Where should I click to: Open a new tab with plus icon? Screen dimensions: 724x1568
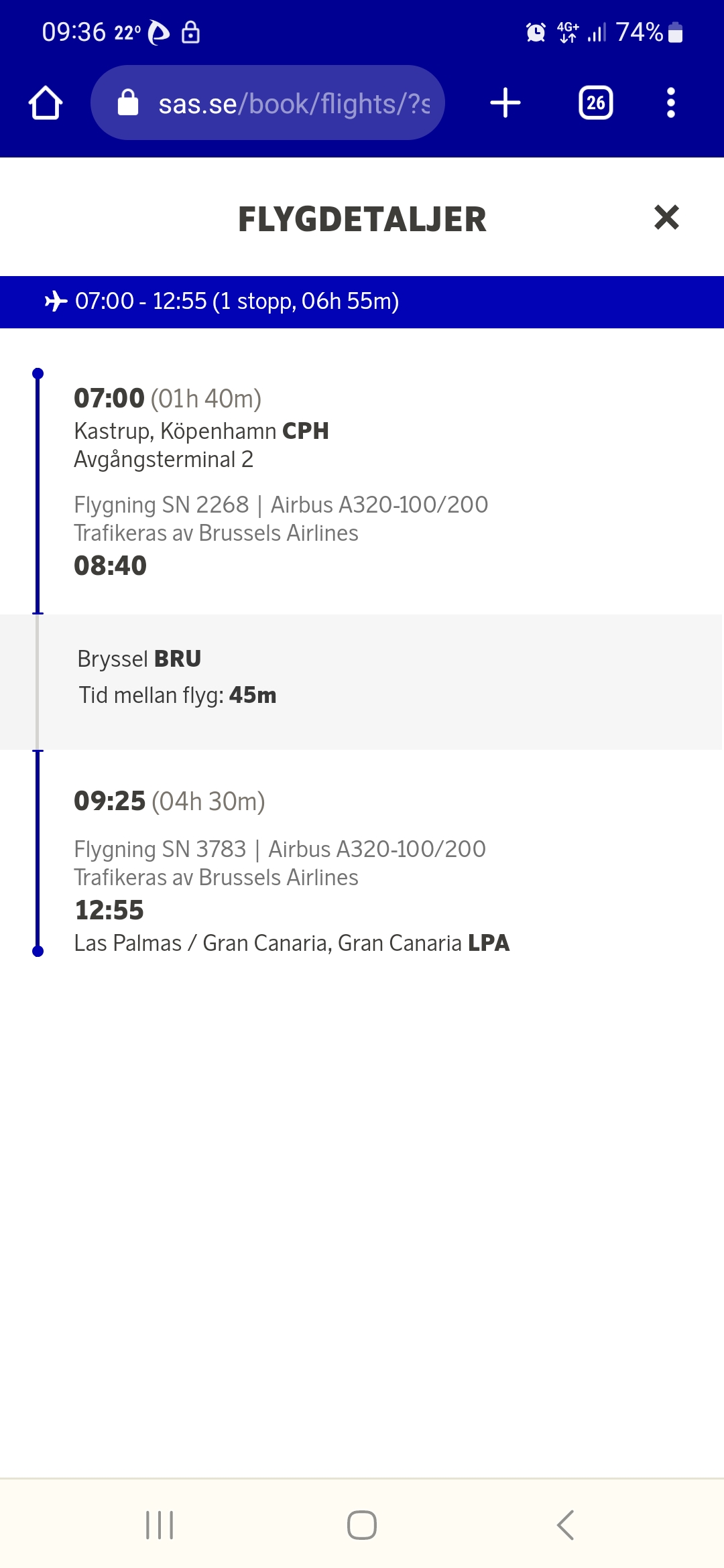coord(505,103)
